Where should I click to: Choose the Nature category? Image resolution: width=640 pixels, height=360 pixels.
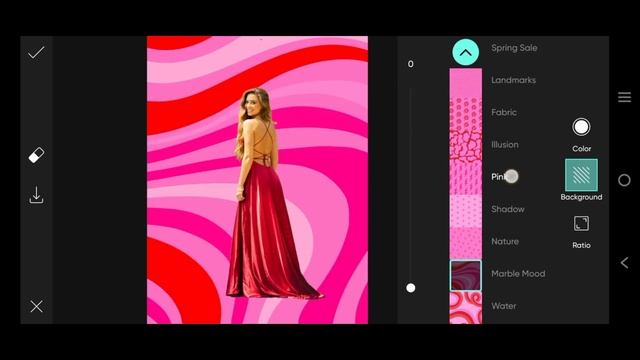pyautogui.click(x=505, y=241)
